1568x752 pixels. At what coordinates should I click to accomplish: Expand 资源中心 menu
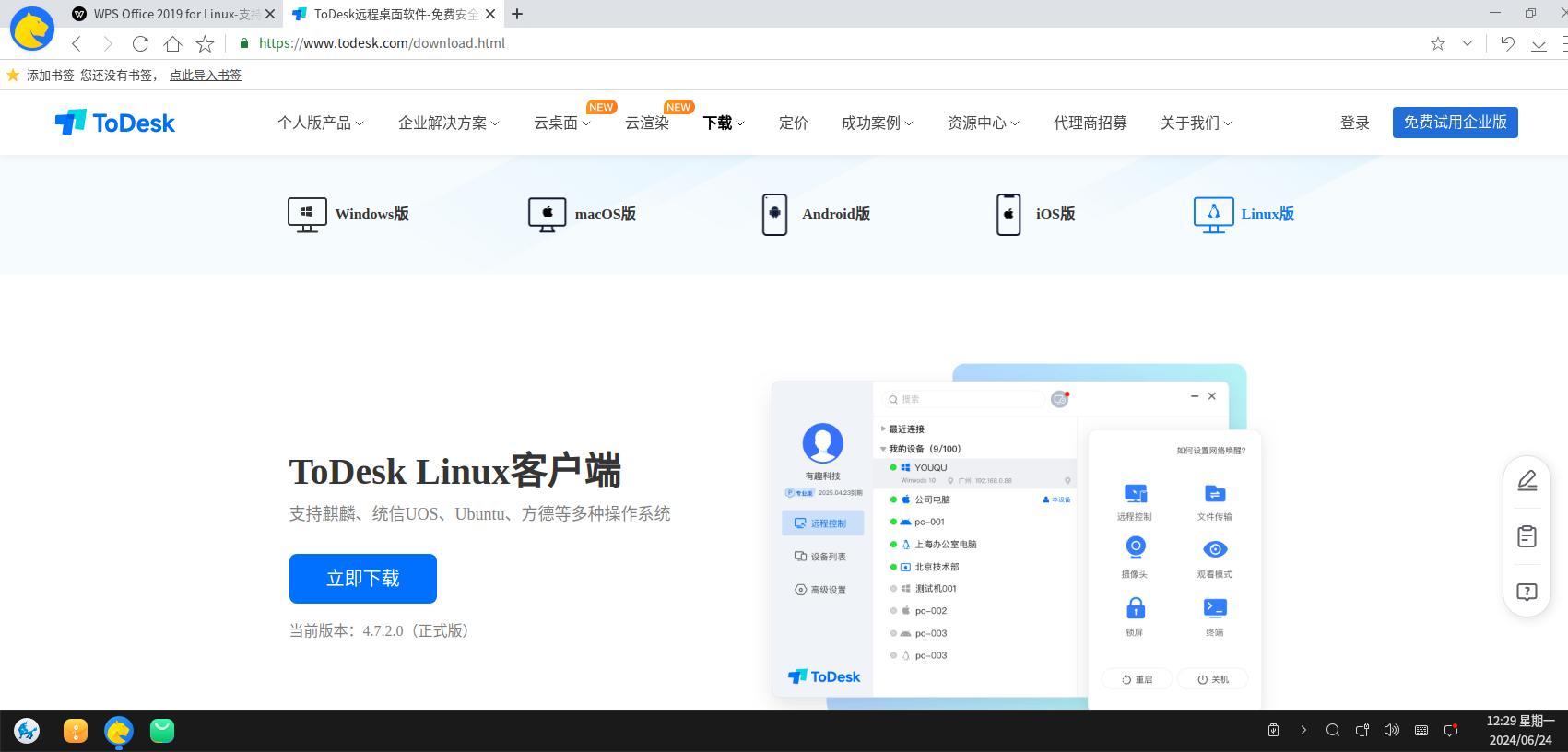984,123
